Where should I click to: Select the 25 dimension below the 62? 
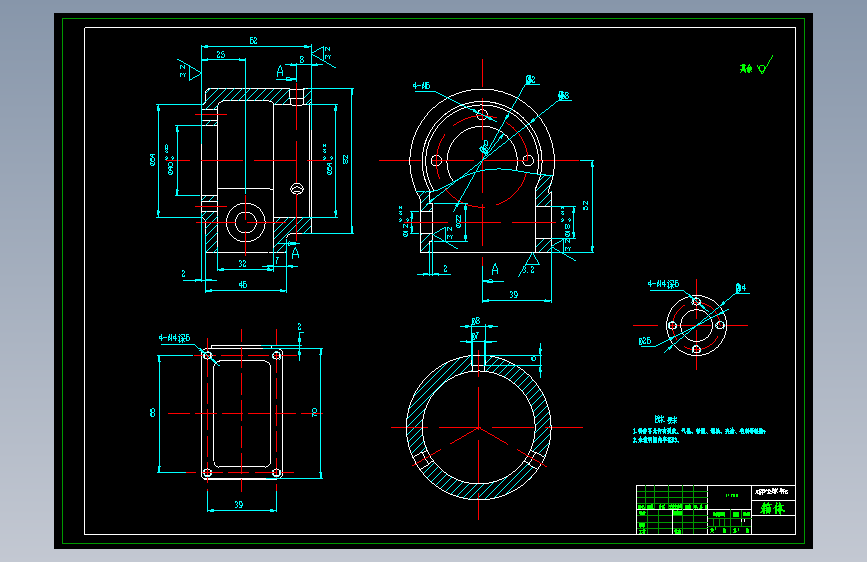[221, 54]
